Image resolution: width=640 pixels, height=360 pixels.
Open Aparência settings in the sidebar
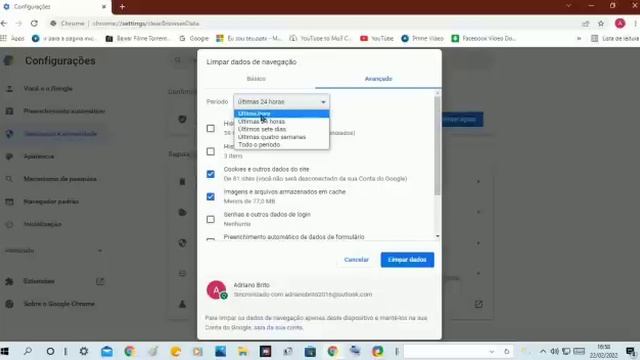pyautogui.click(x=38, y=156)
